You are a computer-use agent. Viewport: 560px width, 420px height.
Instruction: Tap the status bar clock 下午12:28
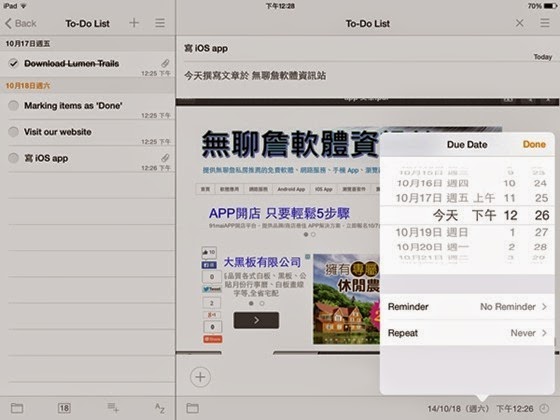click(280, 6)
